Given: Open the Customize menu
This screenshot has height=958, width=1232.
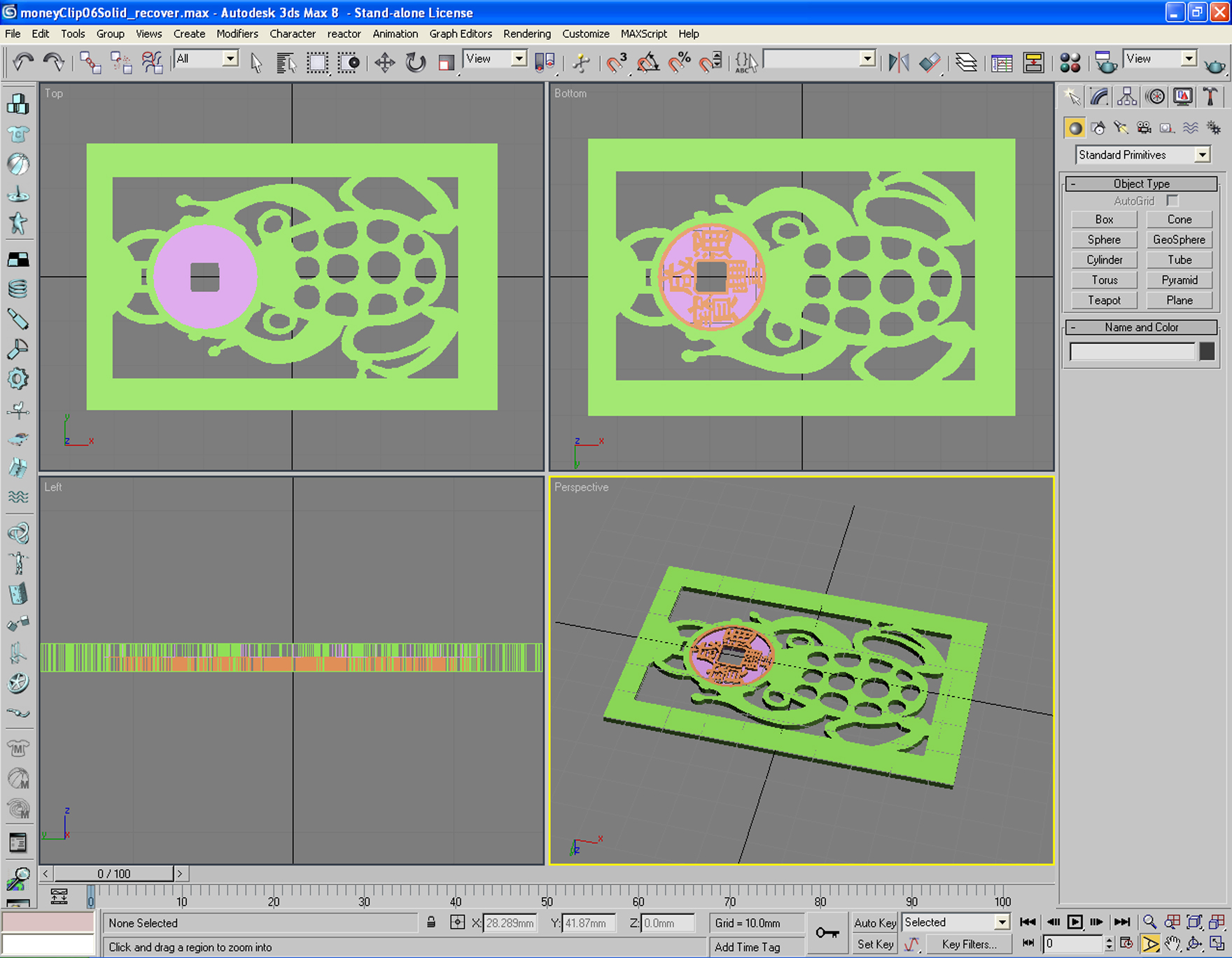Looking at the screenshot, I should pos(586,34).
